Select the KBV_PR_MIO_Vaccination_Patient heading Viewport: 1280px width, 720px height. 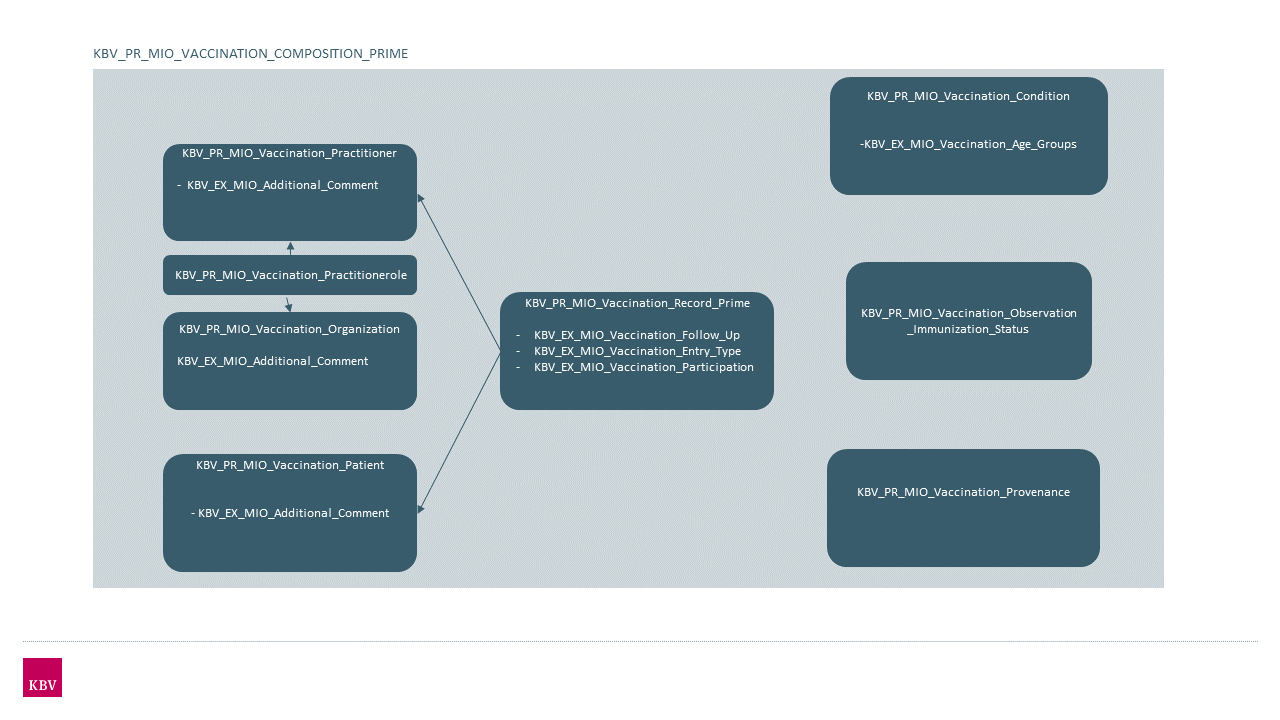(290, 465)
